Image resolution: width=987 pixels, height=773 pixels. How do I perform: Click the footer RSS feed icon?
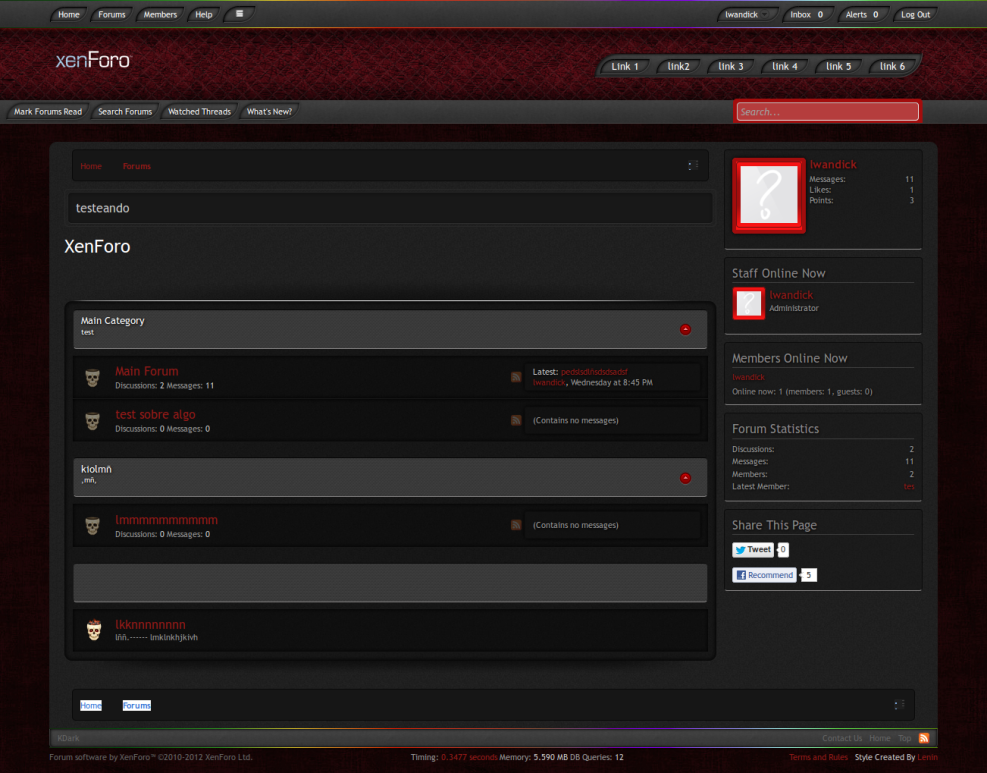coord(924,738)
